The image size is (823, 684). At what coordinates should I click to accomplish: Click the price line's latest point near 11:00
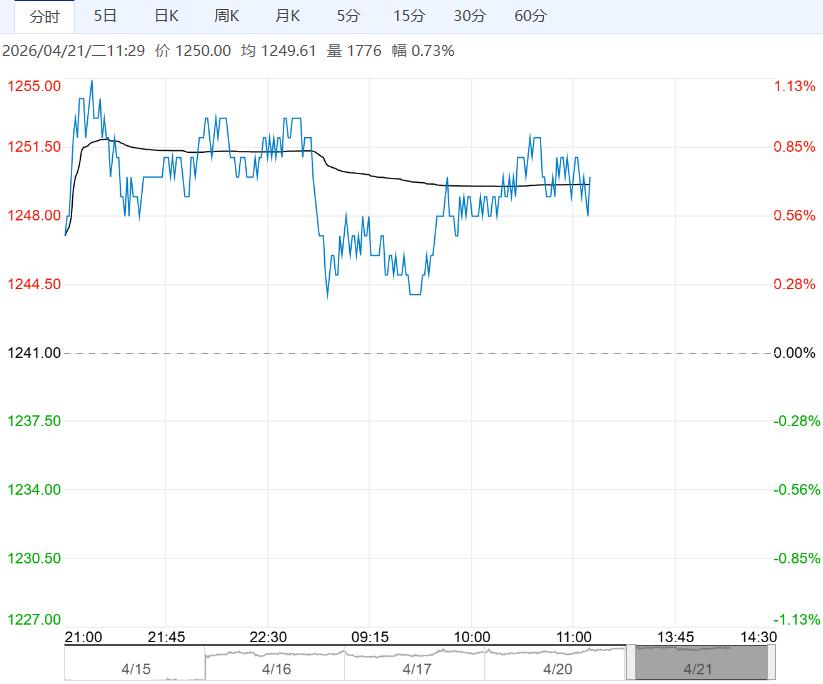click(x=590, y=178)
